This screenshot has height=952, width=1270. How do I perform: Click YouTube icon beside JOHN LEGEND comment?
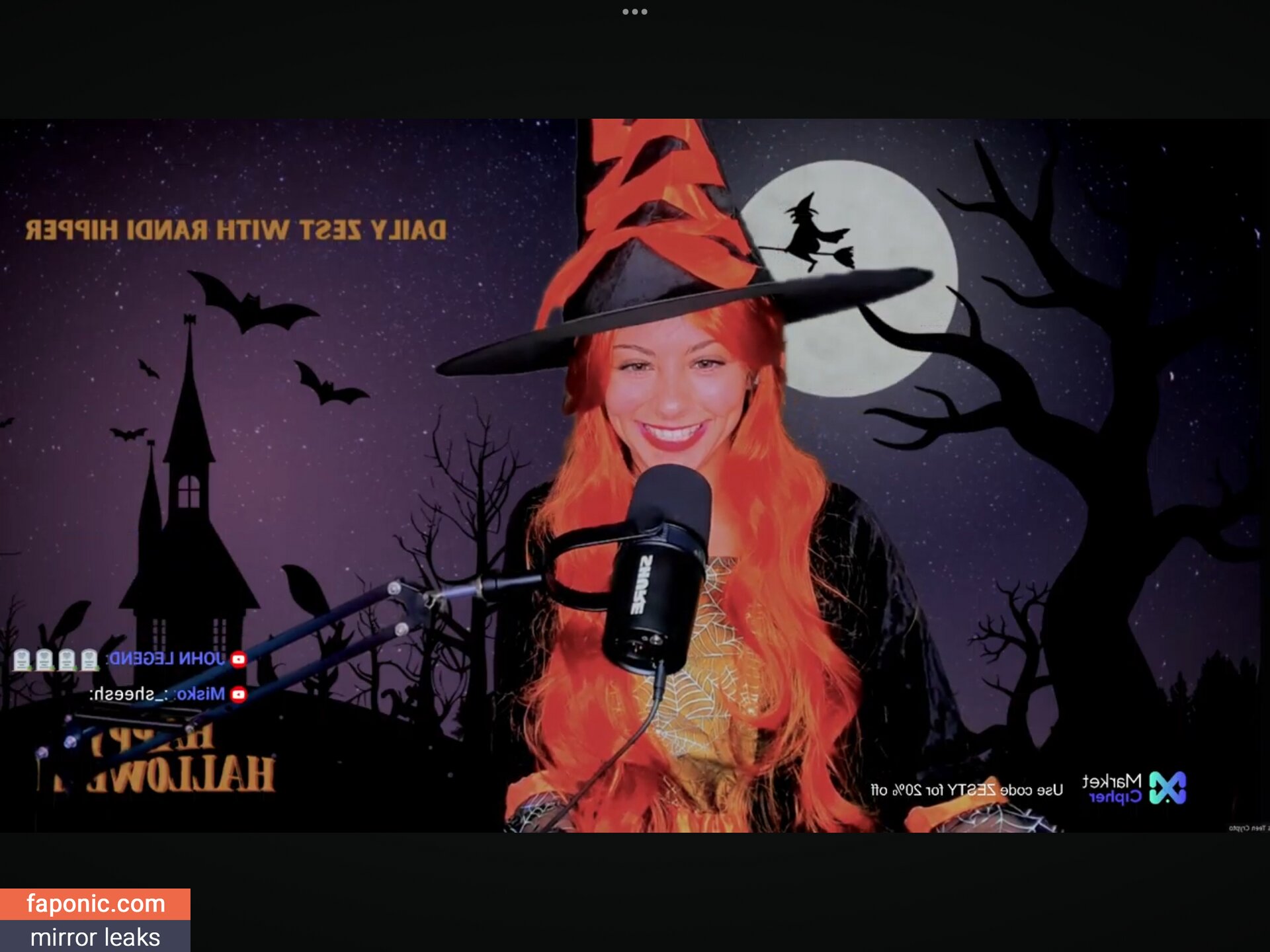click(x=239, y=659)
